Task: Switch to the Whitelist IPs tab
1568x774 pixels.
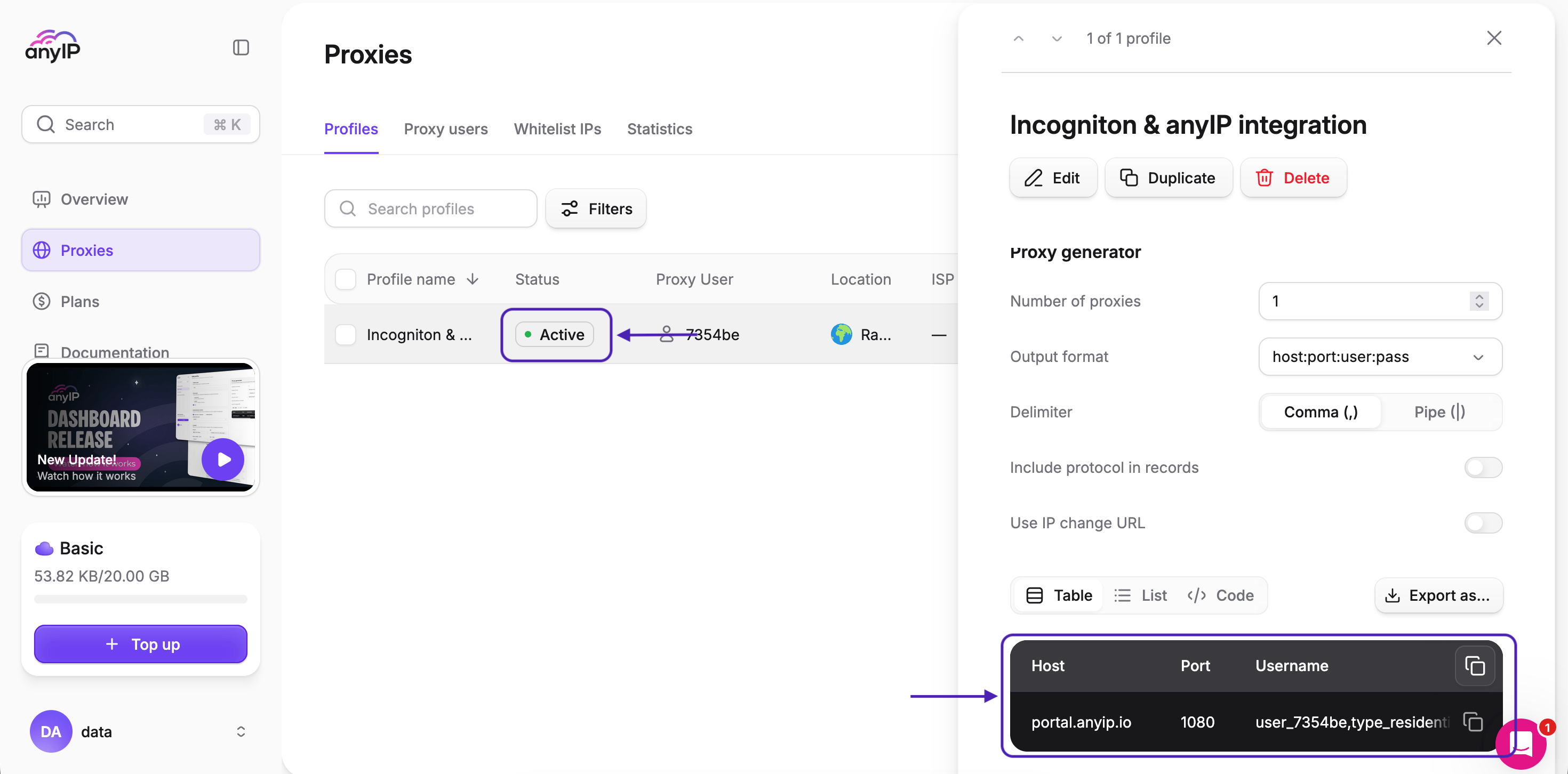Action: click(557, 129)
